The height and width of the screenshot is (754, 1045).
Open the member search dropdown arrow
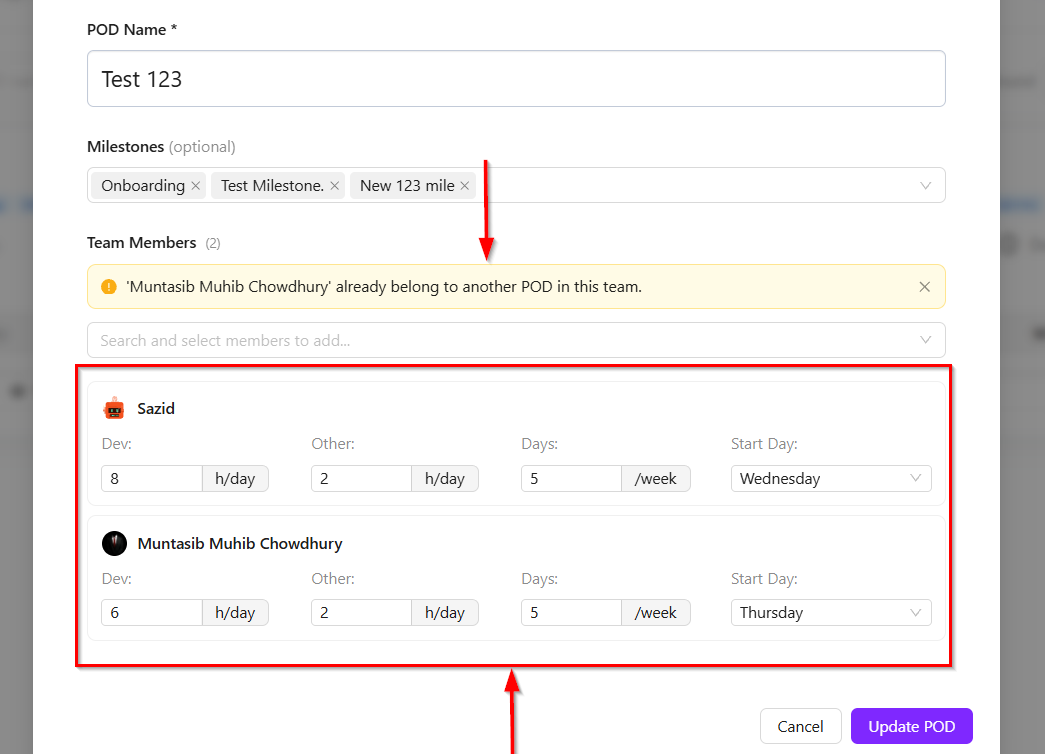925,340
